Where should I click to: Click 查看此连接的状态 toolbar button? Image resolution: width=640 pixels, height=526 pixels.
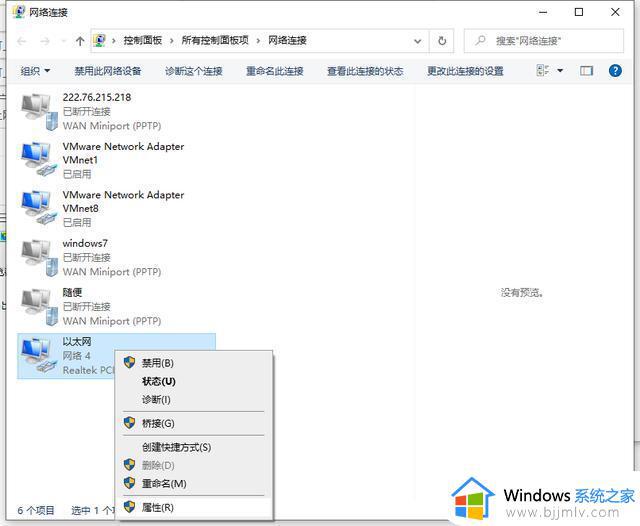tap(365, 71)
